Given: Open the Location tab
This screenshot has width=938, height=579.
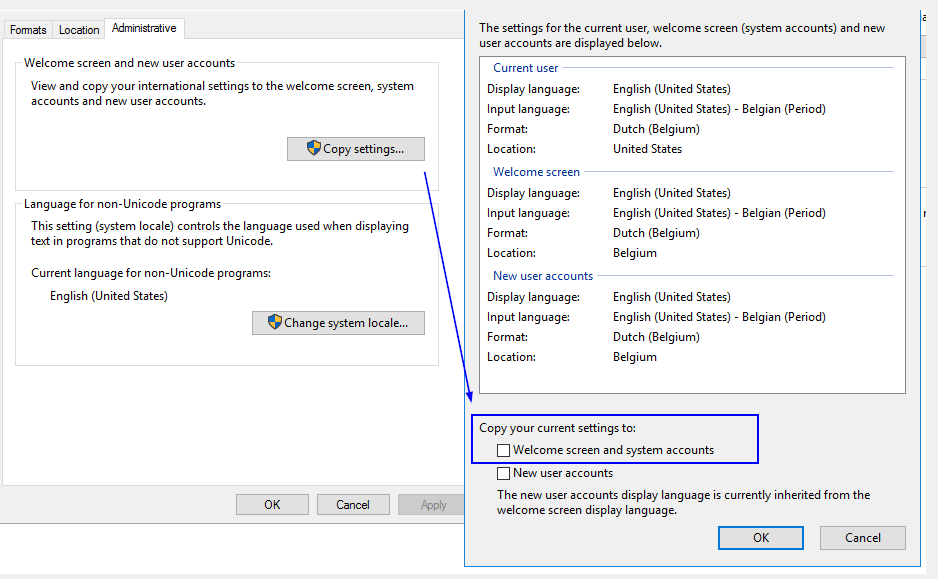Looking at the screenshot, I should tap(79, 30).
